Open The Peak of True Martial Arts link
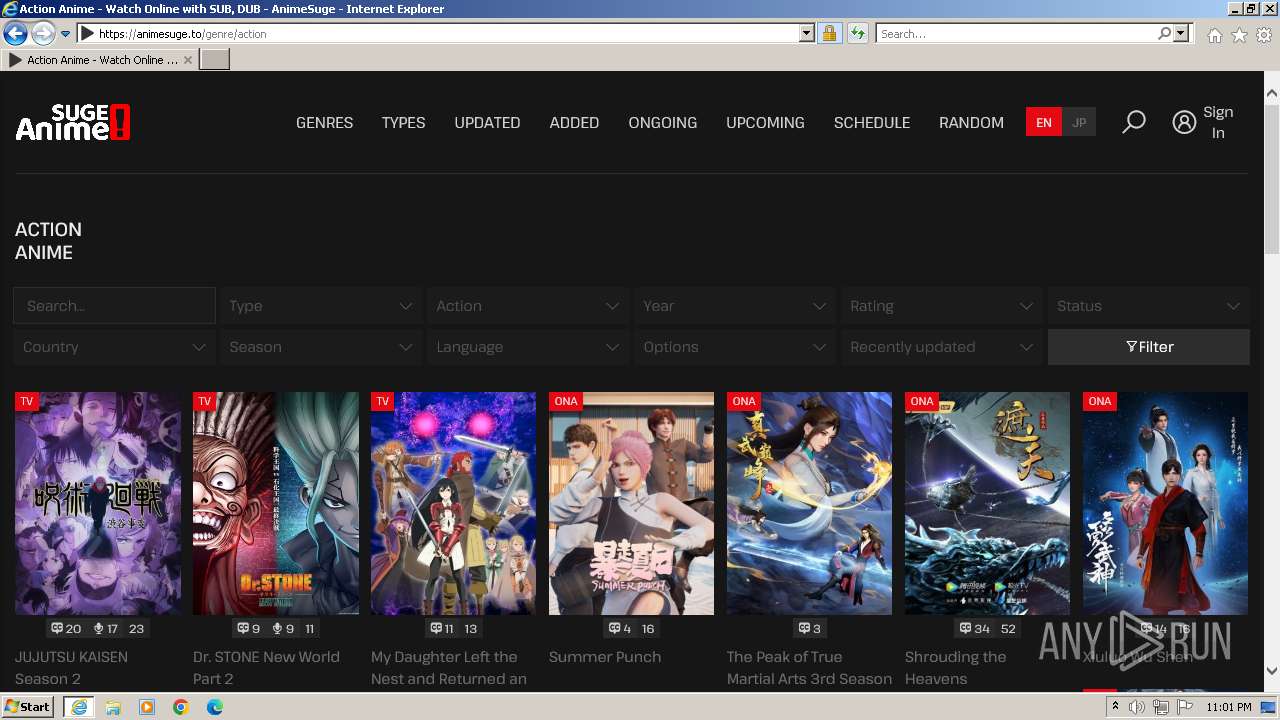 809,668
